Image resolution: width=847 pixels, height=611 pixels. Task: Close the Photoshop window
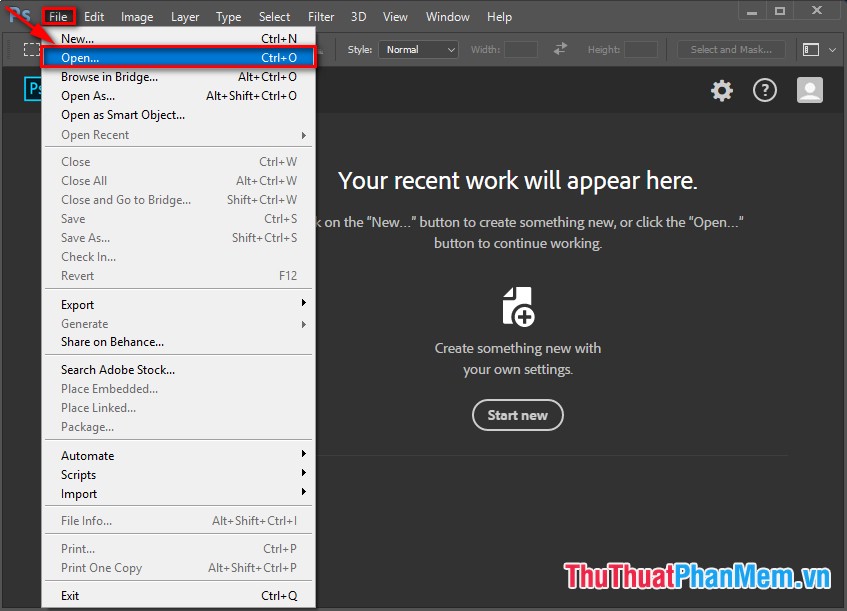point(817,10)
